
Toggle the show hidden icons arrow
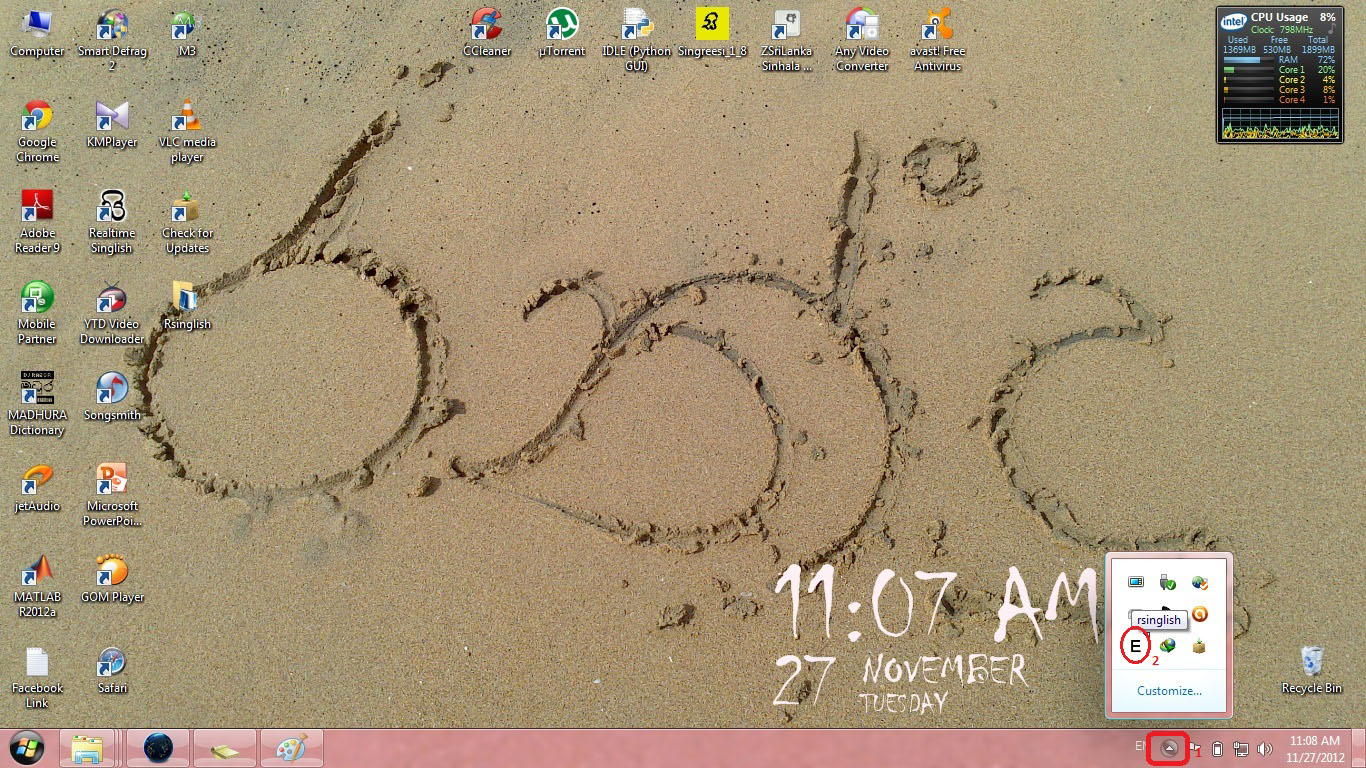point(1168,748)
